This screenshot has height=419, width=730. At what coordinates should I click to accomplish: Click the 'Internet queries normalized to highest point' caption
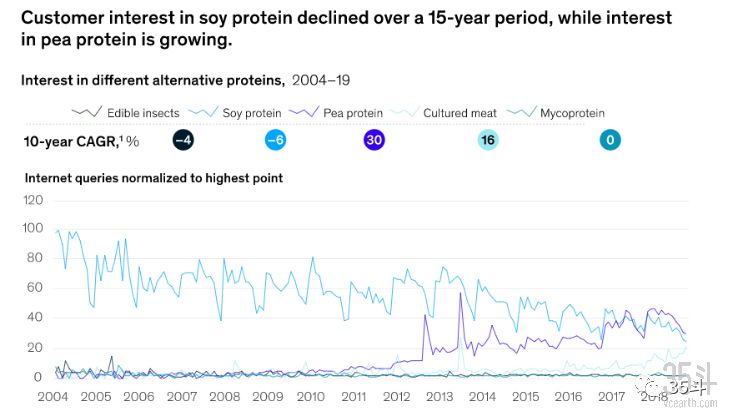pyautogui.click(x=153, y=178)
